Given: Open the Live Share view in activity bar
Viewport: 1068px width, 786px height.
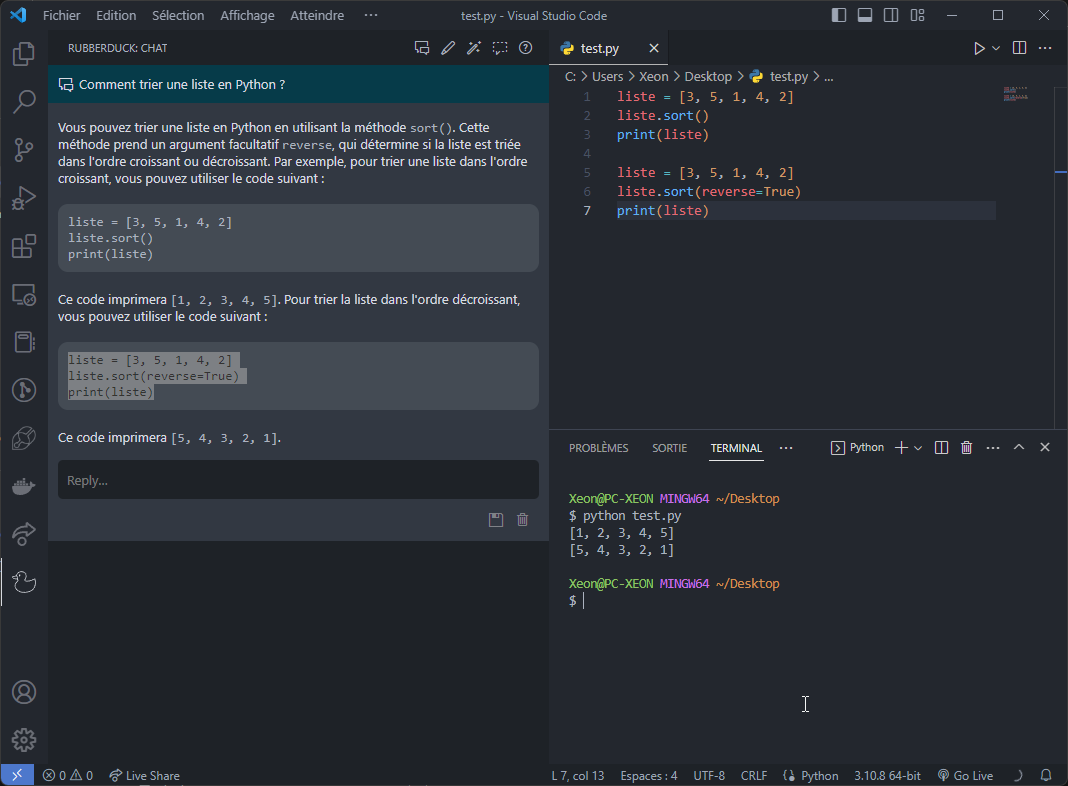Looking at the screenshot, I should [24, 534].
